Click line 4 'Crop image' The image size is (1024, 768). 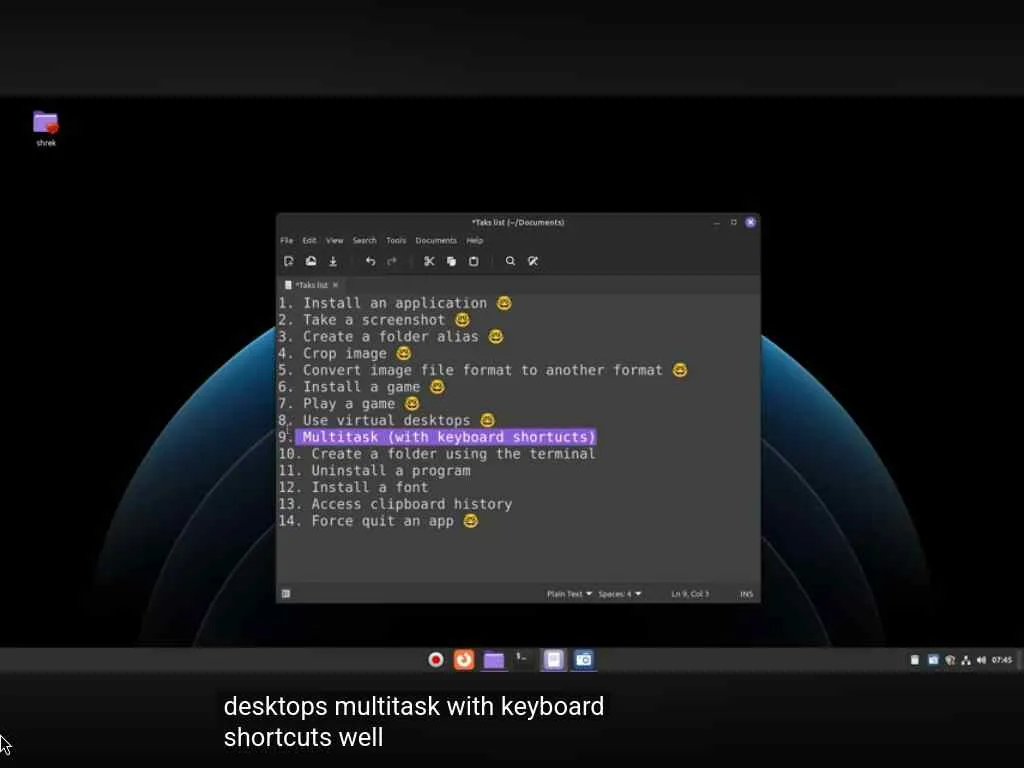(345, 353)
